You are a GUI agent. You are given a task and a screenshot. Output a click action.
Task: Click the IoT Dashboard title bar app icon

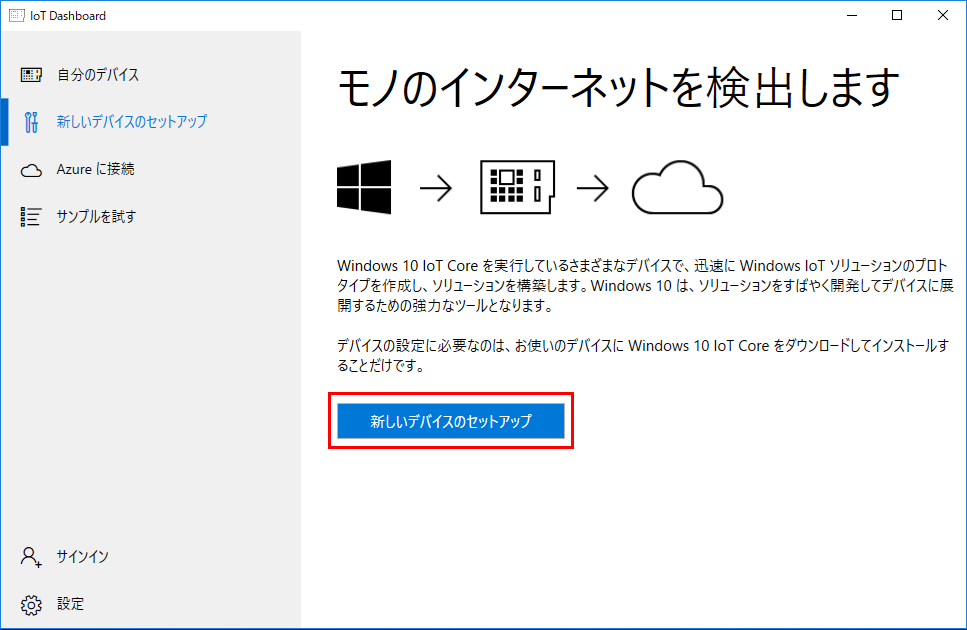[17, 15]
